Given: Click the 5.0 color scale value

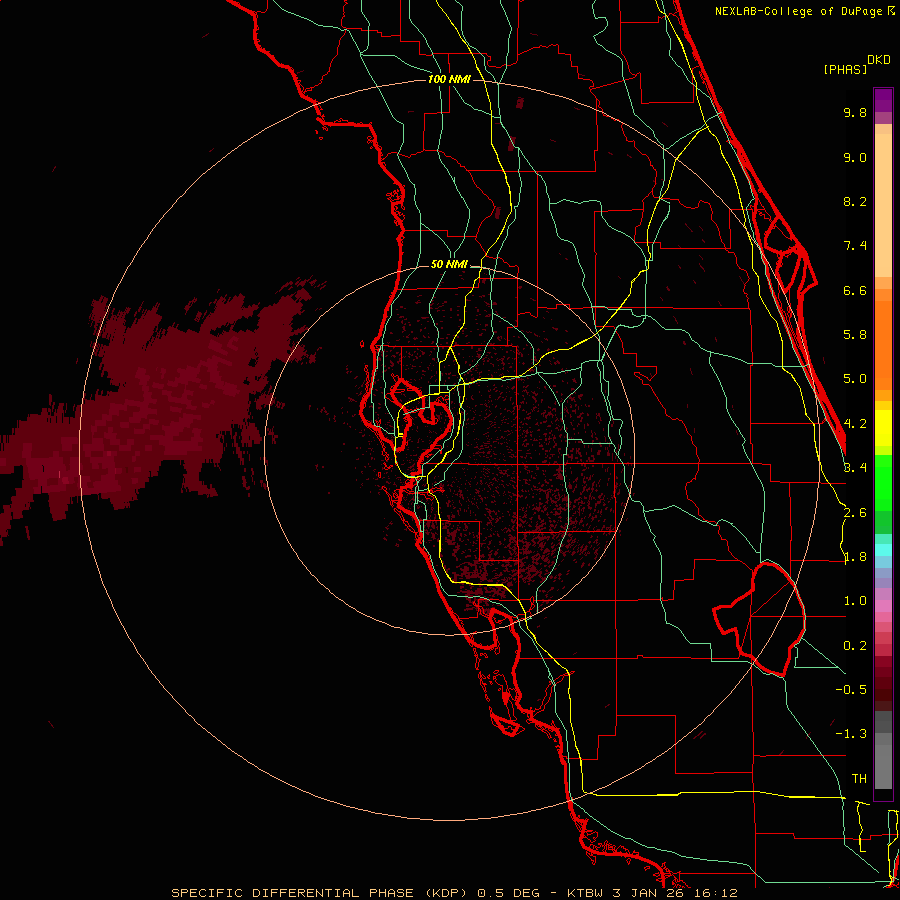Looking at the screenshot, I should [x=855, y=379].
